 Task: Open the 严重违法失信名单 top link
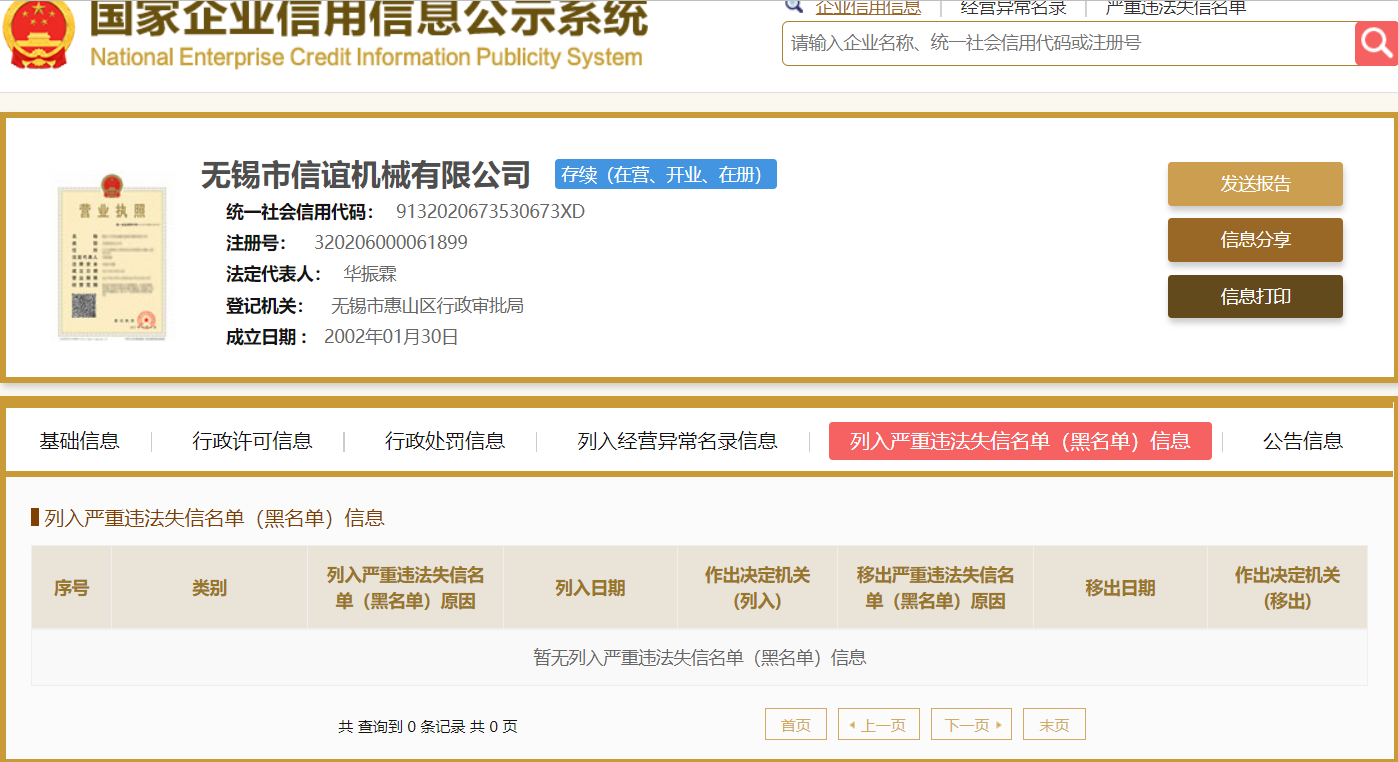[1176, 8]
